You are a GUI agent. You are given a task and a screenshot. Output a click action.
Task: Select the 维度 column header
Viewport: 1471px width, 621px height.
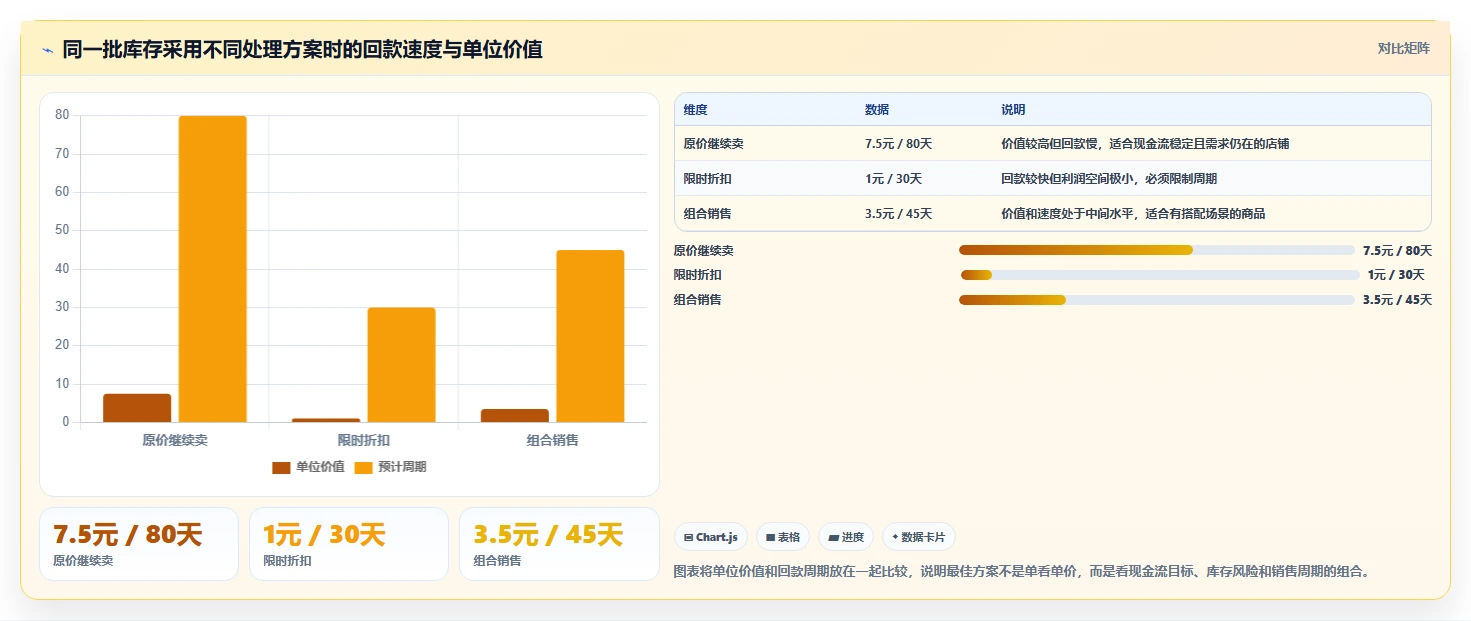(x=696, y=110)
